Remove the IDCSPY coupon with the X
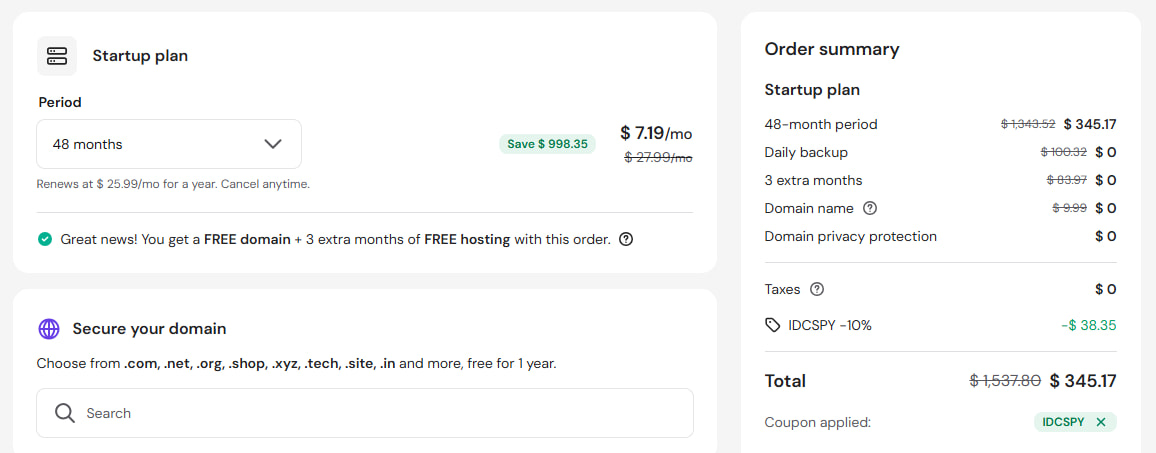Image resolution: width=1156 pixels, height=453 pixels. click(1101, 422)
